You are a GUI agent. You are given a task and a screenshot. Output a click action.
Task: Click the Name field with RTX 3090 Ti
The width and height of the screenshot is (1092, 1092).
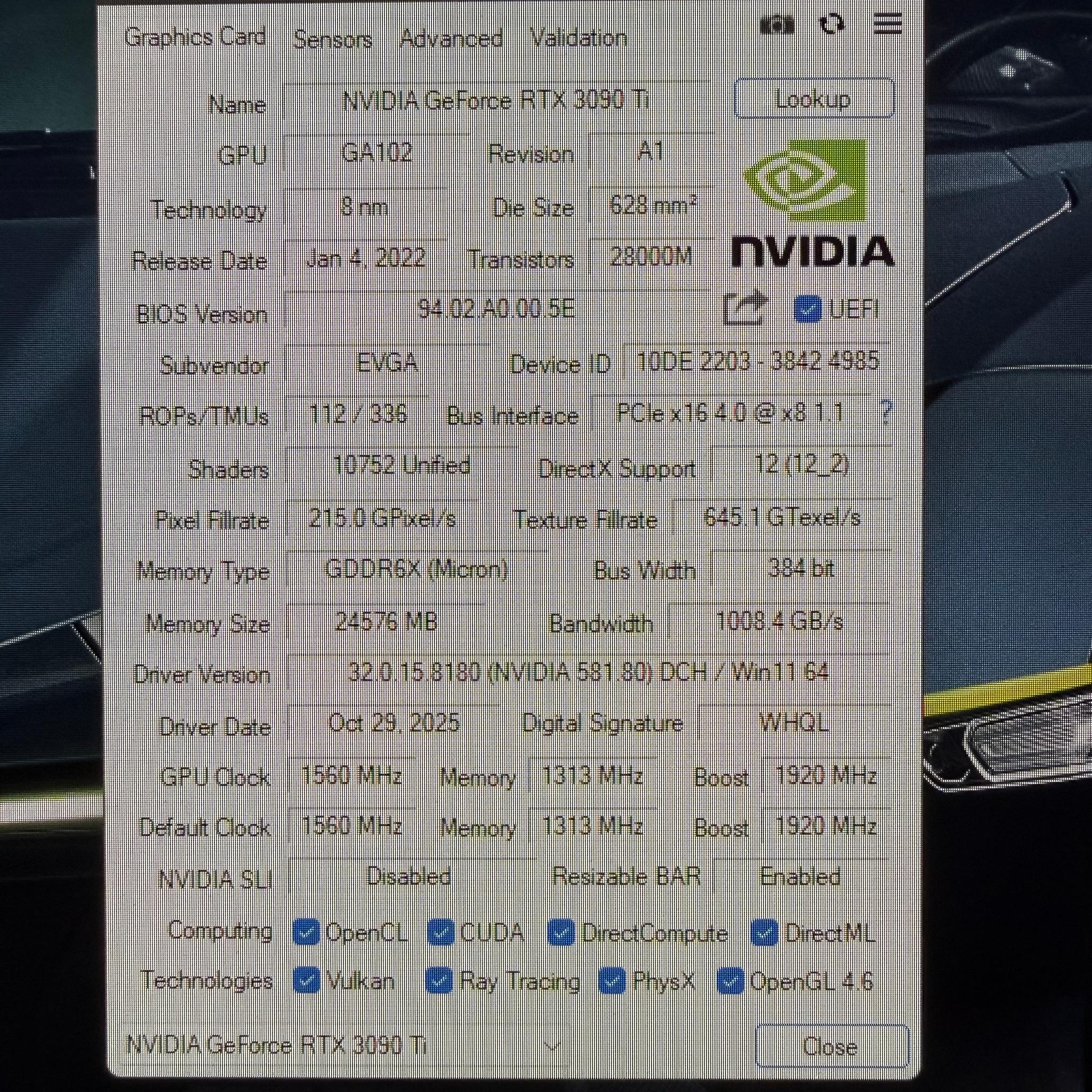(496, 101)
